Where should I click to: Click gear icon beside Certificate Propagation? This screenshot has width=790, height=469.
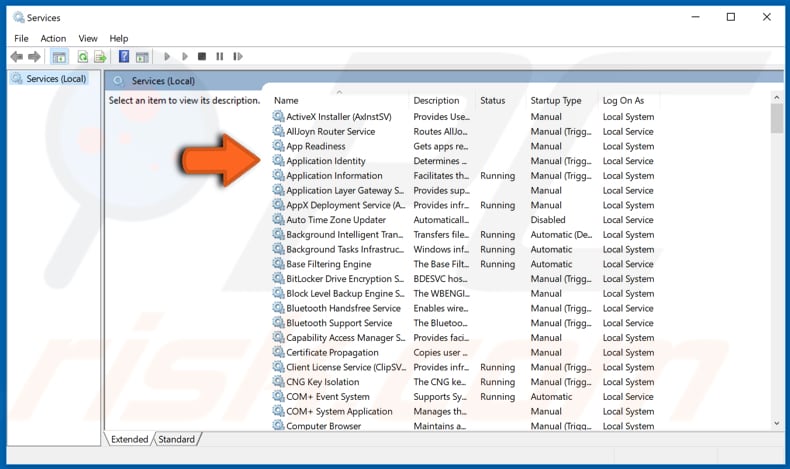(x=278, y=352)
